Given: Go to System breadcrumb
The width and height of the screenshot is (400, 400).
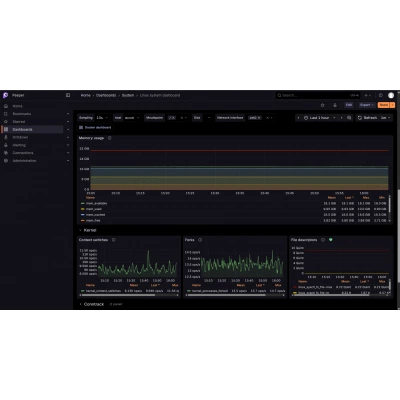Looking at the screenshot, I should pos(128,95).
